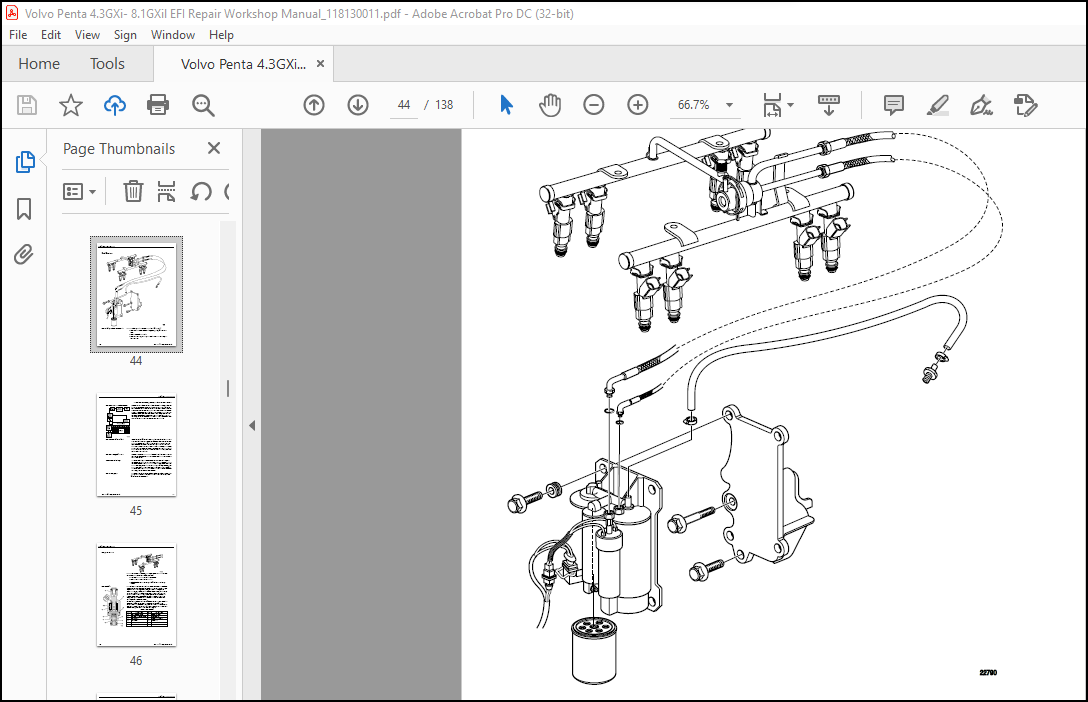The height and width of the screenshot is (702, 1088).
Task: Open the Bookmarks panel icon
Action: [x=24, y=208]
